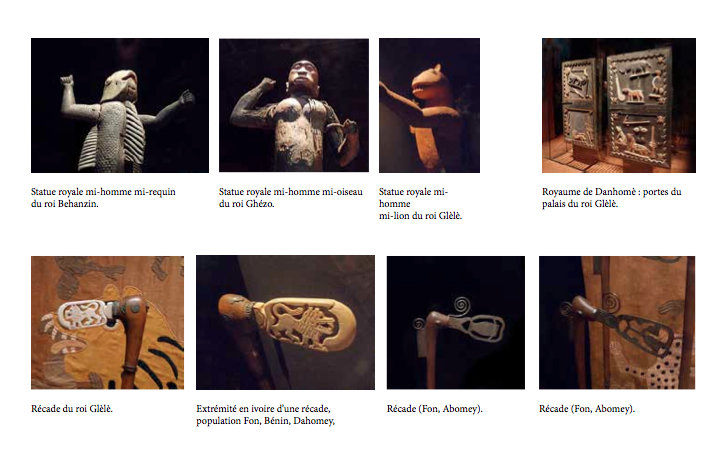The width and height of the screenshot is (725, 449).
Task: Click the rightmost 'Récade (Fon, Abomey).' caption
Action: tap(587, 409)
